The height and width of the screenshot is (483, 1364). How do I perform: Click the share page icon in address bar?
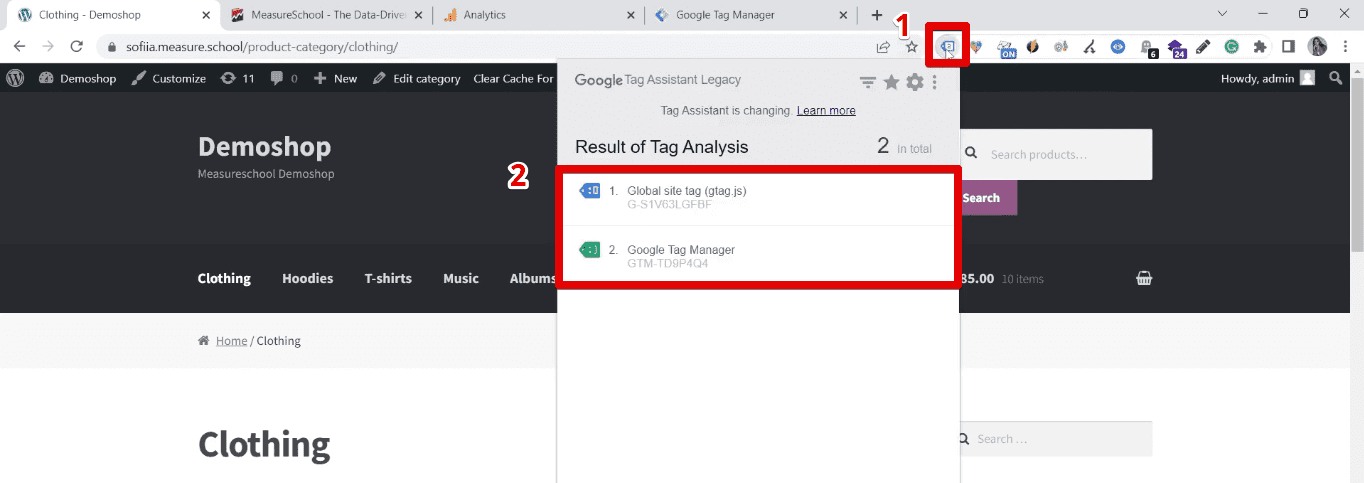[883, 46]
